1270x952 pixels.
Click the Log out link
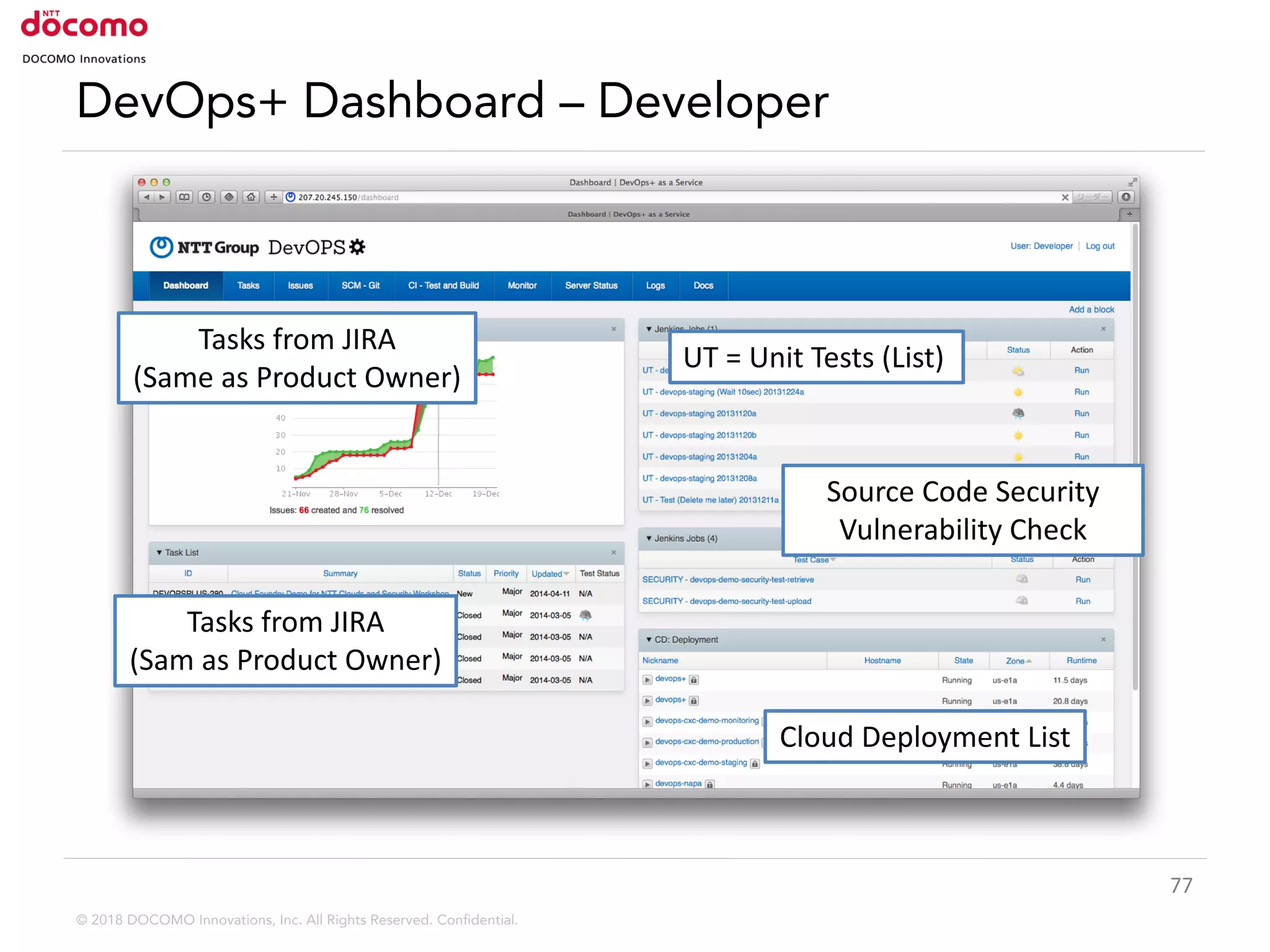pyautogui.click(x=1100, y=246)
